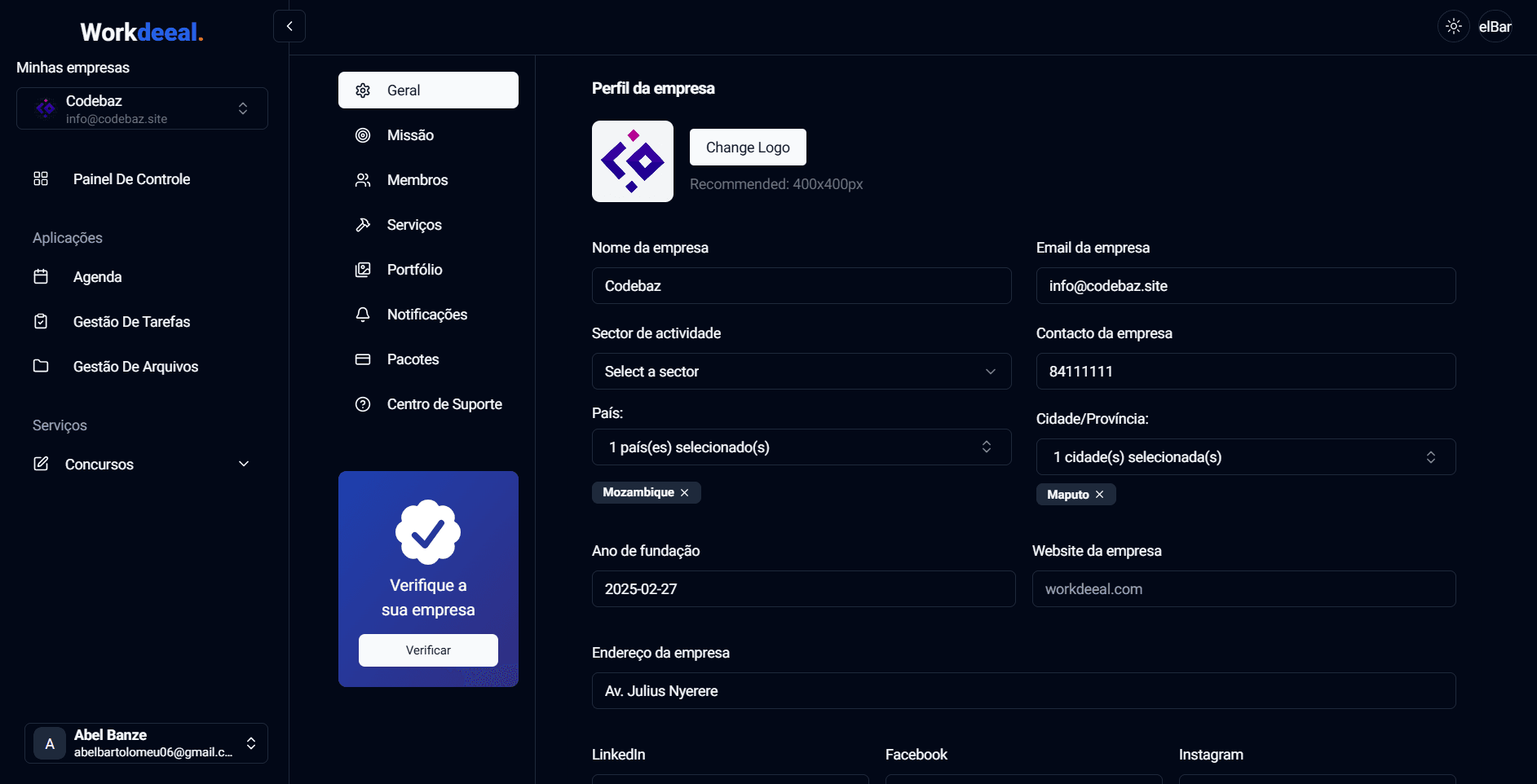
Task: Toggle the light theme sun icon
Action: [x=1454, y=26]
